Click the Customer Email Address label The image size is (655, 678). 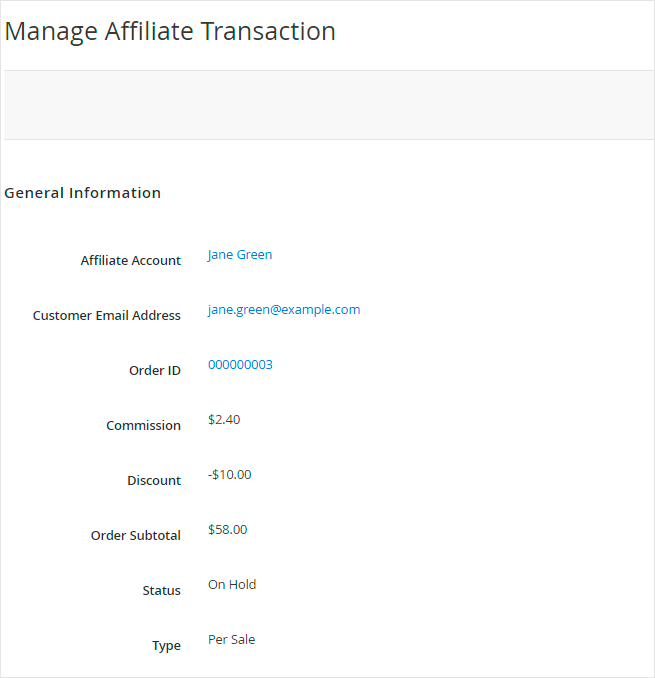pyautogui.click(x=107, y=316)
